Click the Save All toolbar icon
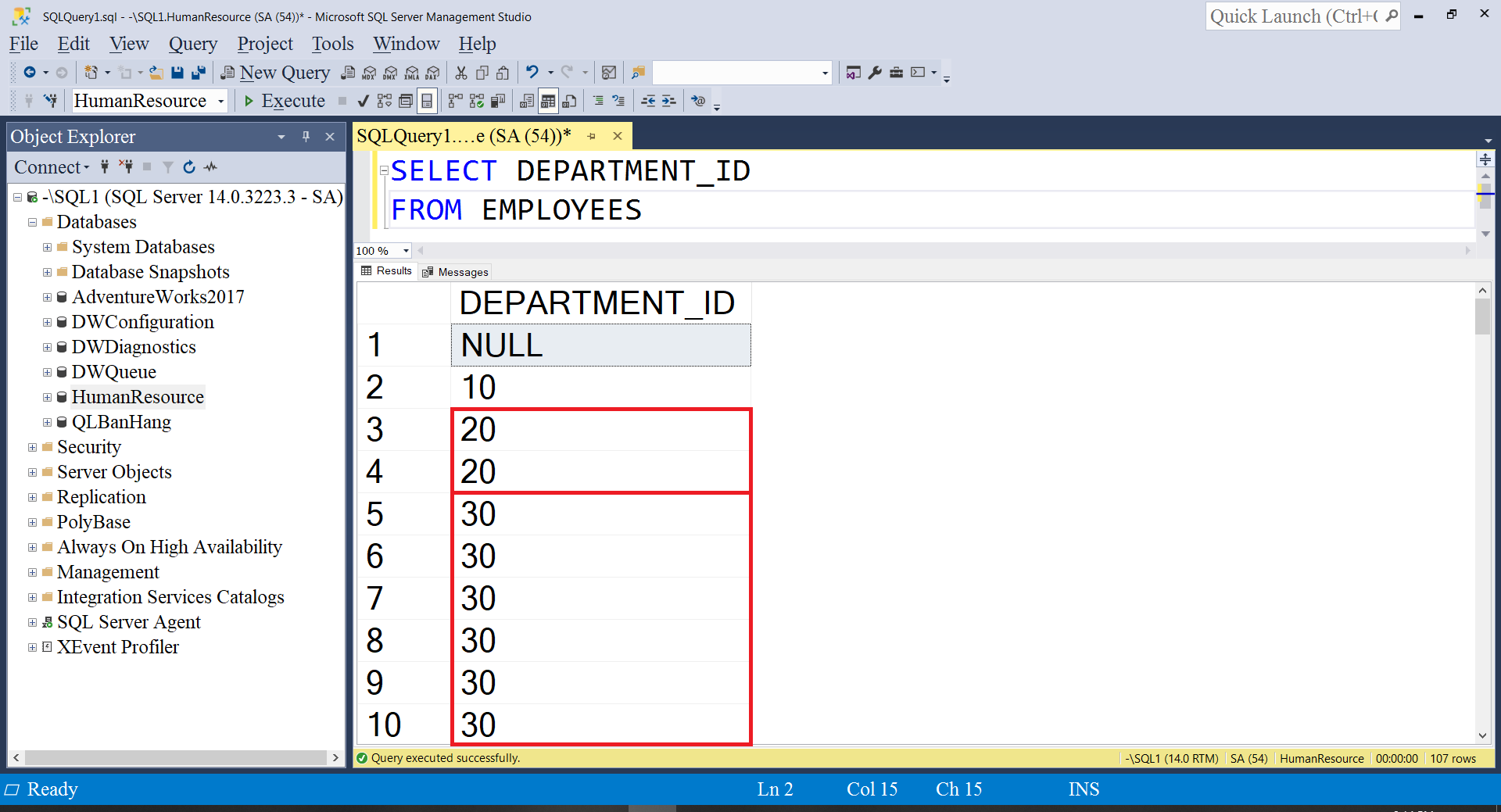 point(199,73)
